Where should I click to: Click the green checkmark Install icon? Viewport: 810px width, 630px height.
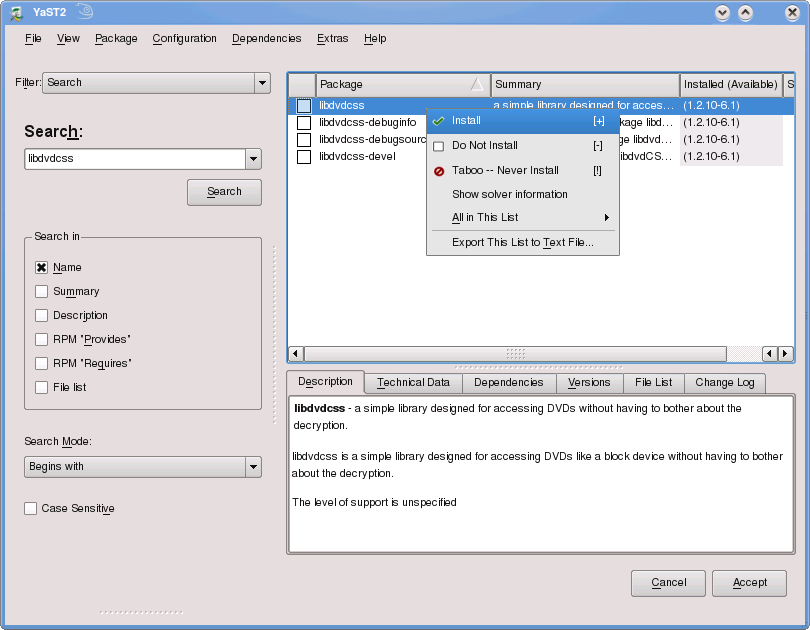[439, 121]
